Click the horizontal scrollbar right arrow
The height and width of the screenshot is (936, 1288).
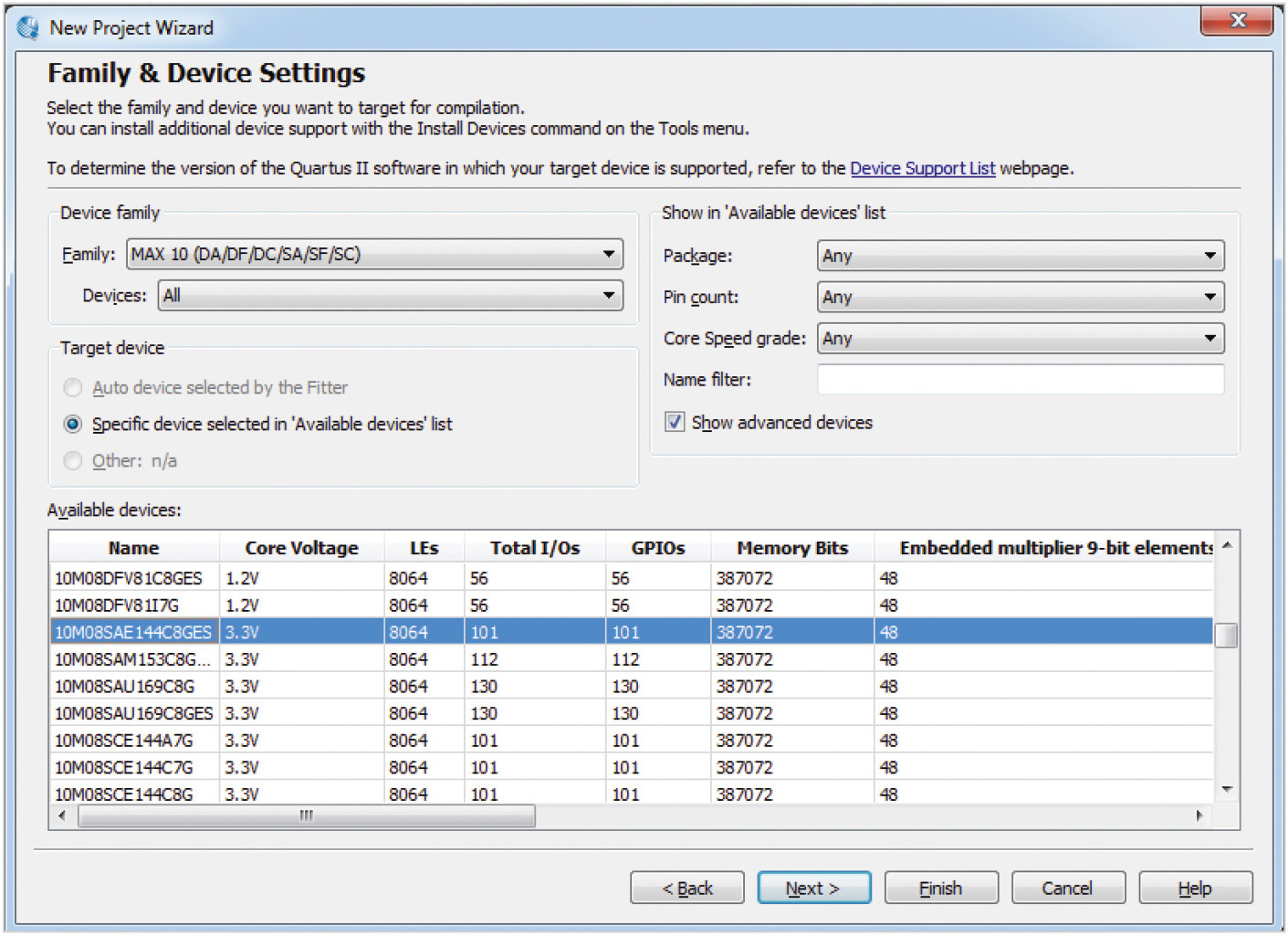(x=1199, y=815)
